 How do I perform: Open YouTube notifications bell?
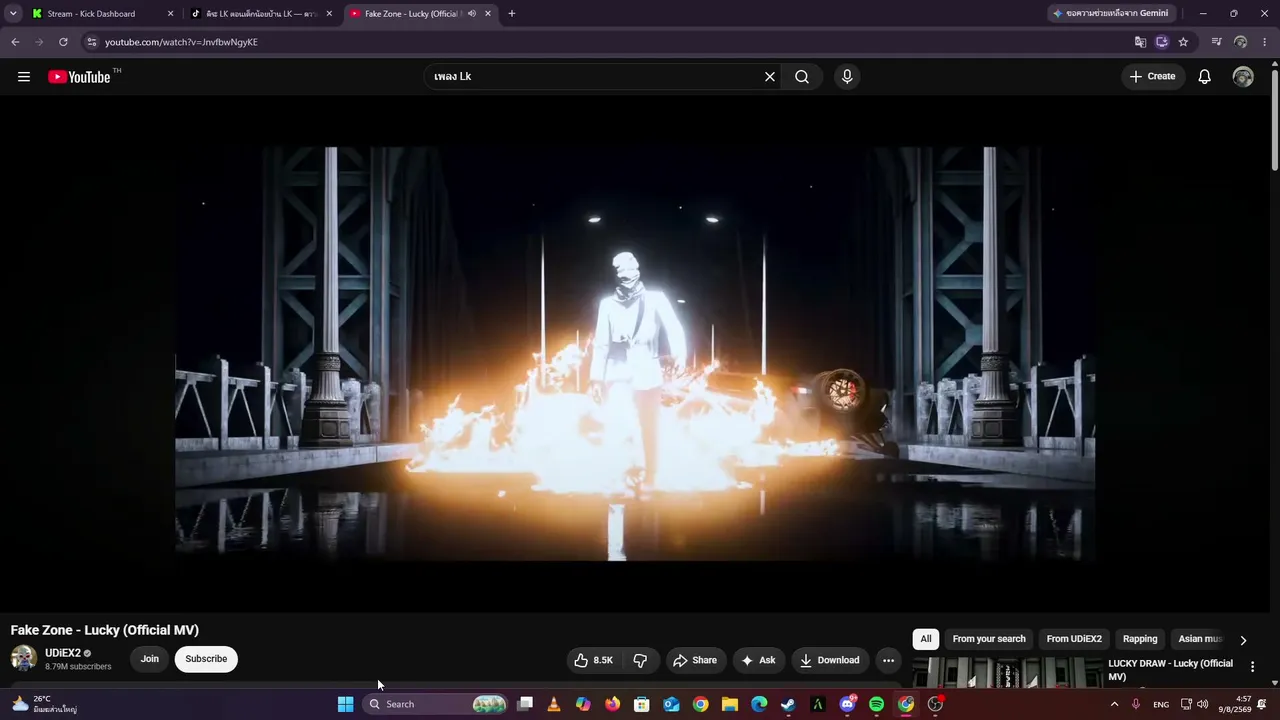1205,77
